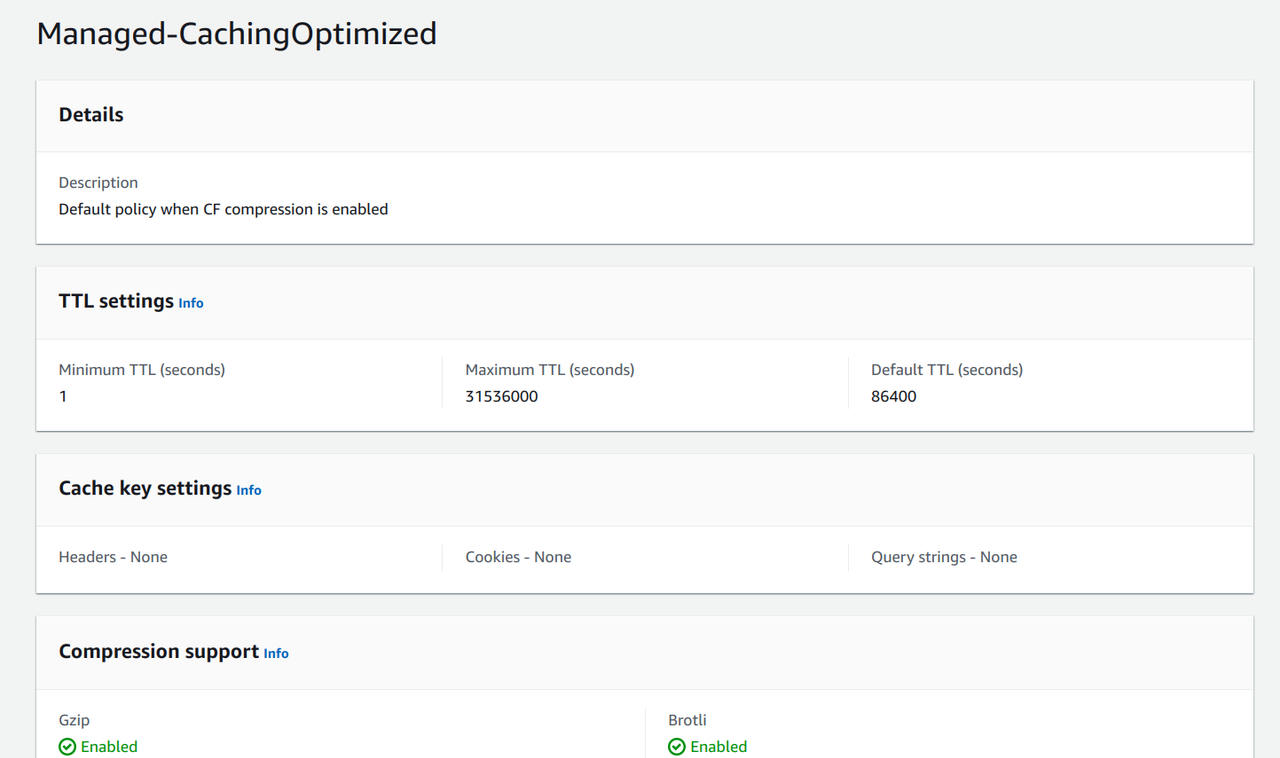This screenshot has height=758, width=1280.
Task: Click the Brotli enabled checkmark icon
Action: point(677,747)
